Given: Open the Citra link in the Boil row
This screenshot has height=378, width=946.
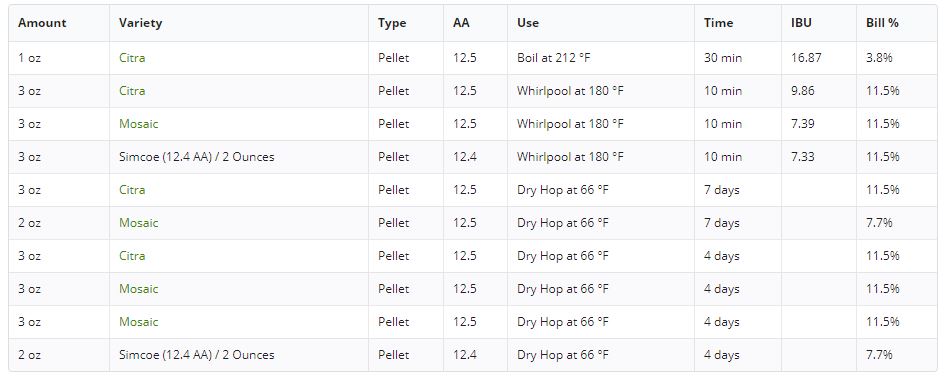Looking at the screenshot, I should point(132,58).
